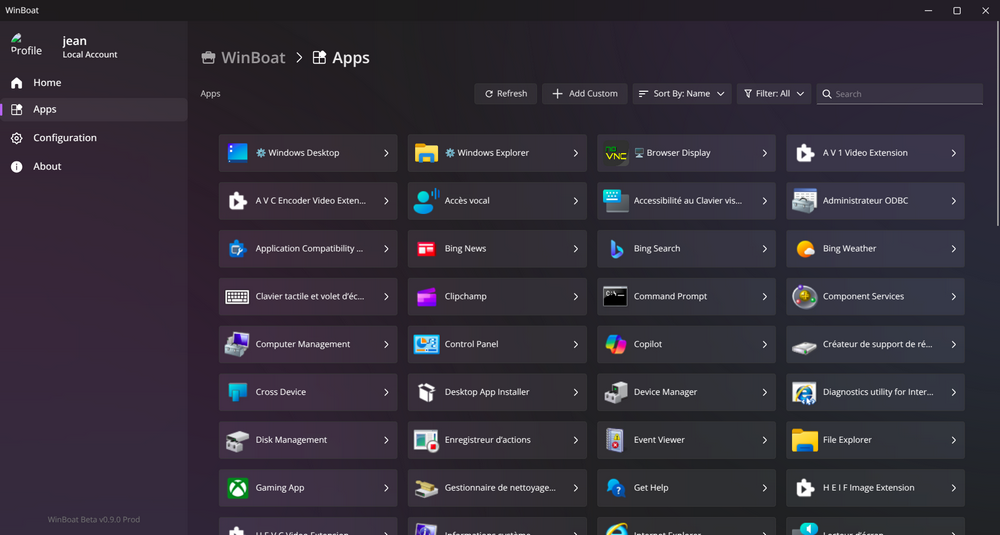Screen dimensions: 1000x535
Task: Click the noVNC Browser Display icon
Action: [615, 153]
